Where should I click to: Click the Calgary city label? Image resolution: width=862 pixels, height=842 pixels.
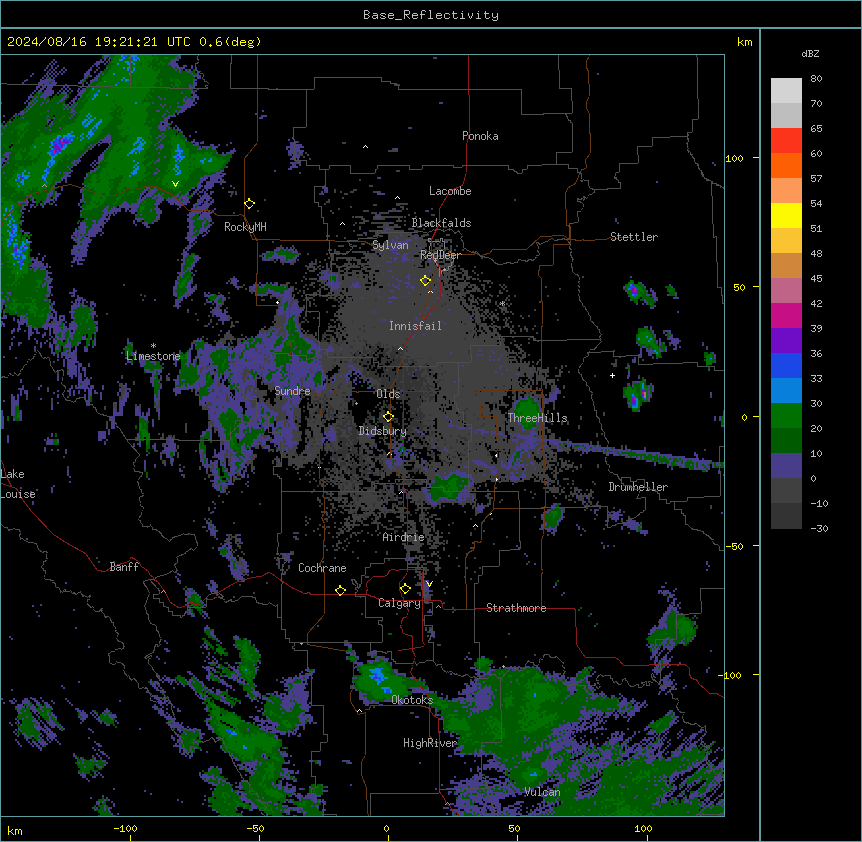[399, 603]
